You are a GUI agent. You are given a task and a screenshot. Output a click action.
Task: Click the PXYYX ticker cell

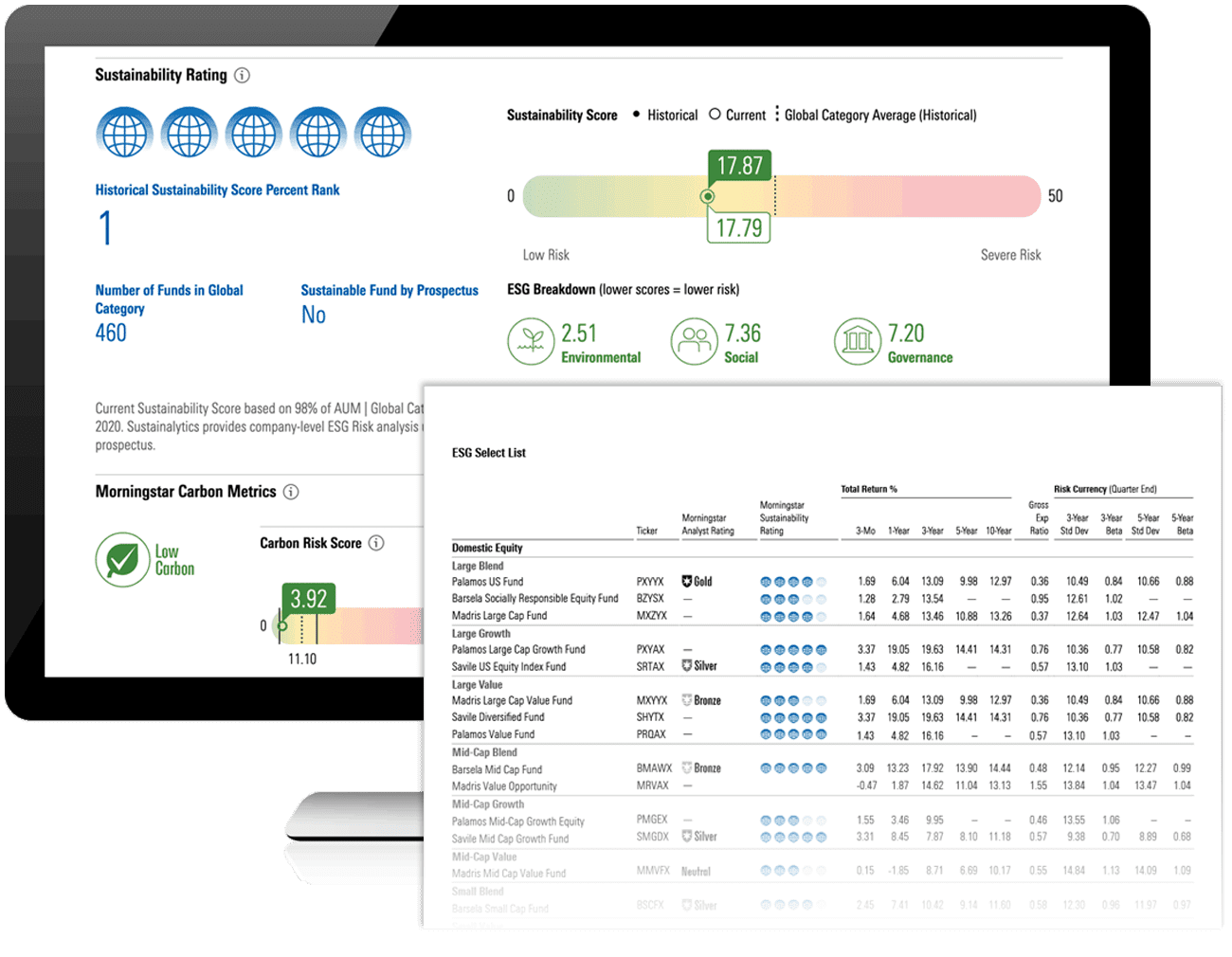(x=650, y=582)
